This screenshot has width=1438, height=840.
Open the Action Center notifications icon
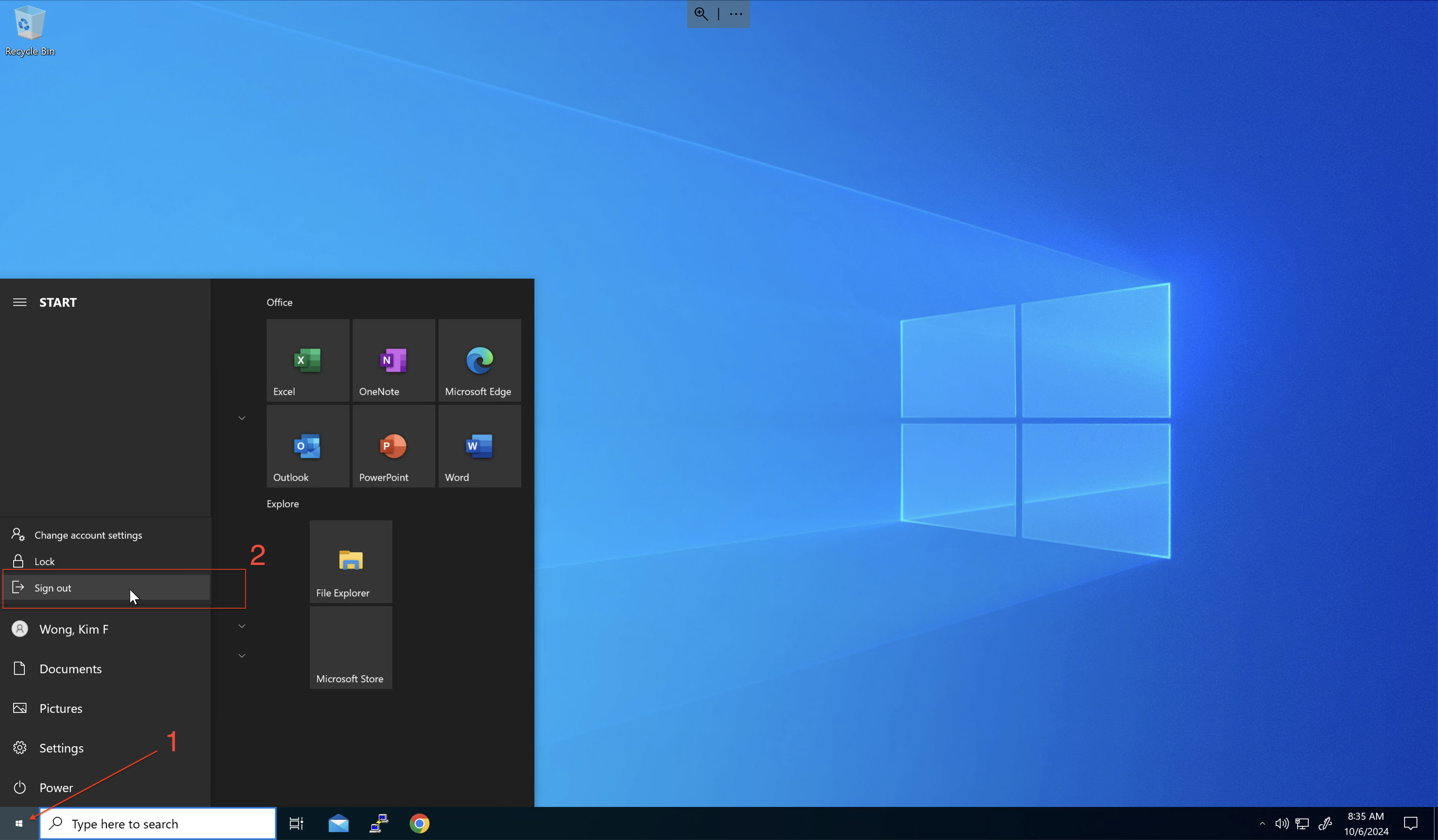tap(1411, 823)
